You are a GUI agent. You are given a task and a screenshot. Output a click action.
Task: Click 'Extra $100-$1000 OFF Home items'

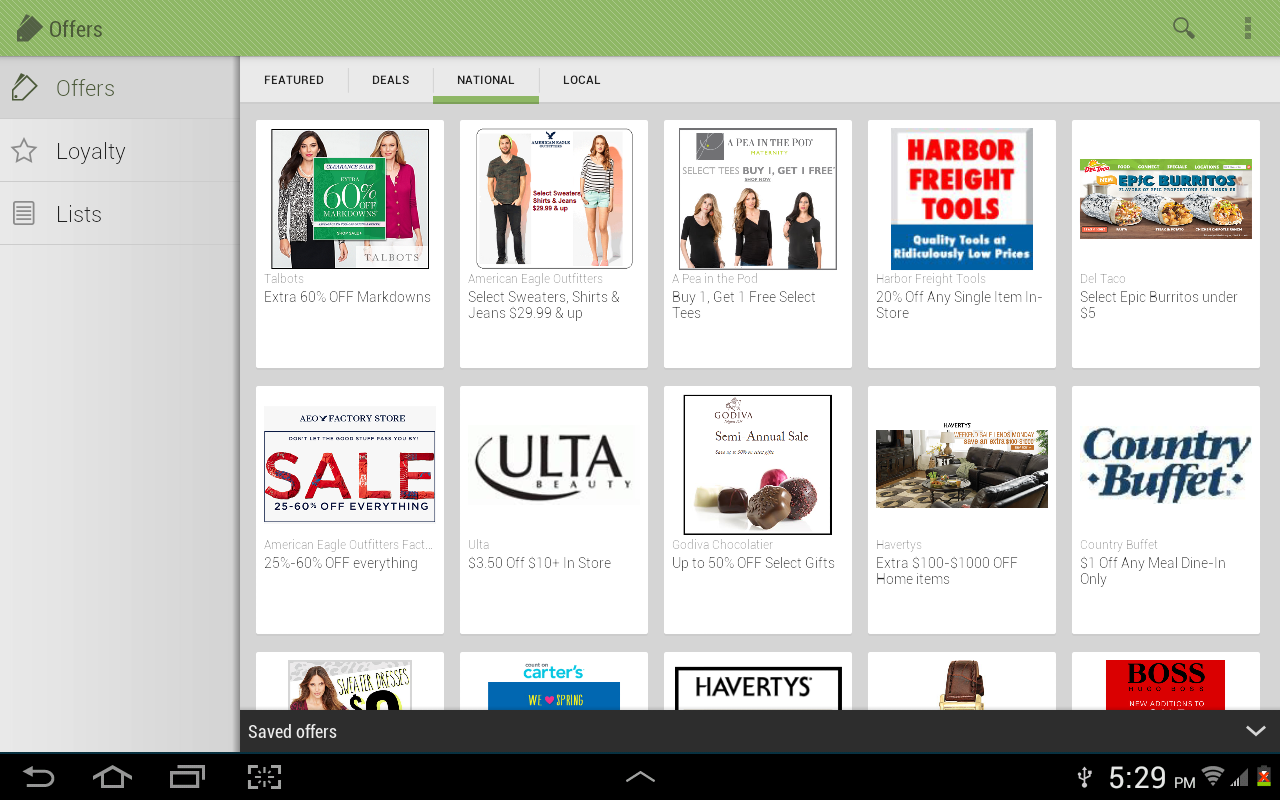click(x=947, y=571)
